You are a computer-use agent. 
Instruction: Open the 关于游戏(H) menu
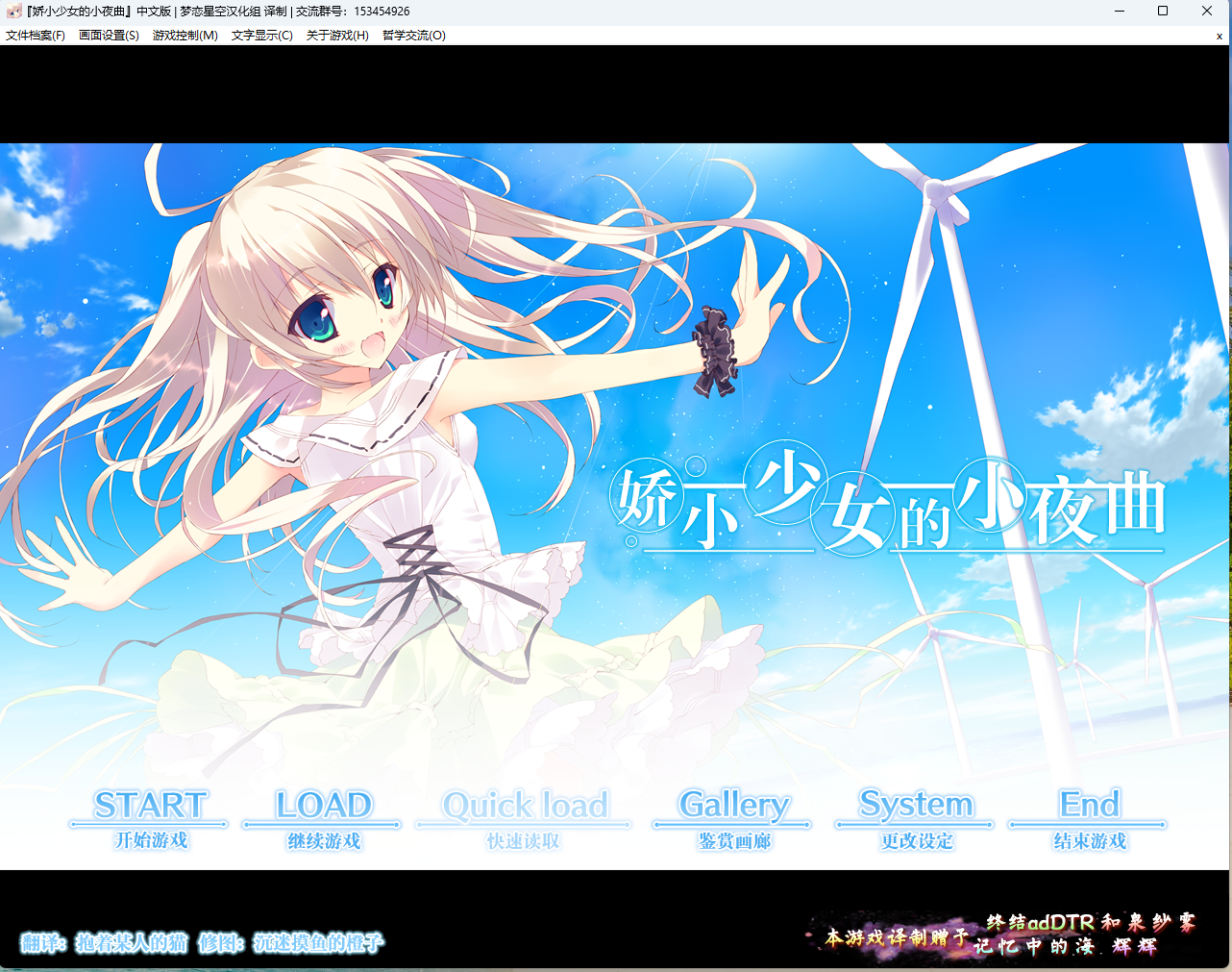point(337,36)
